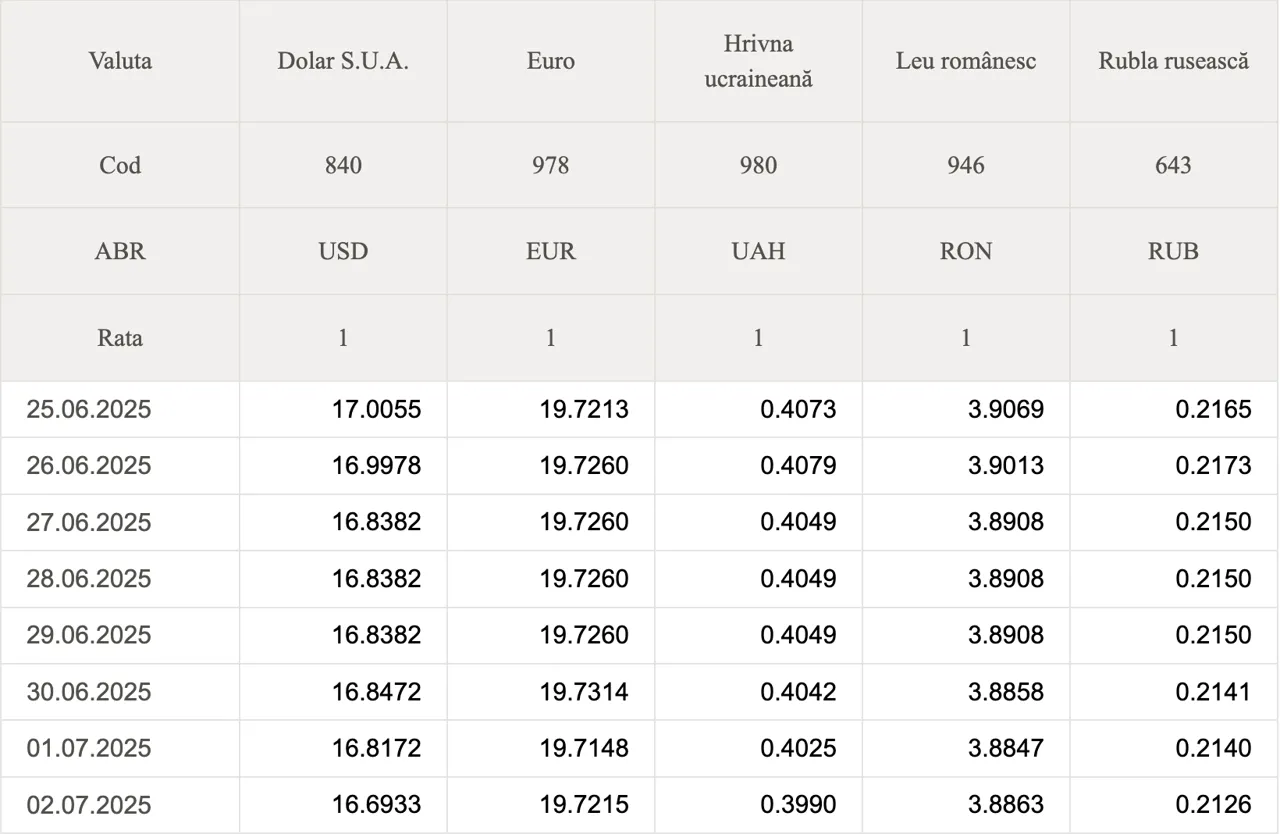This screenshot has width=1280, height=834.
Task: Select the EUR rate 19.7314
Action: [x=584, y=692]
